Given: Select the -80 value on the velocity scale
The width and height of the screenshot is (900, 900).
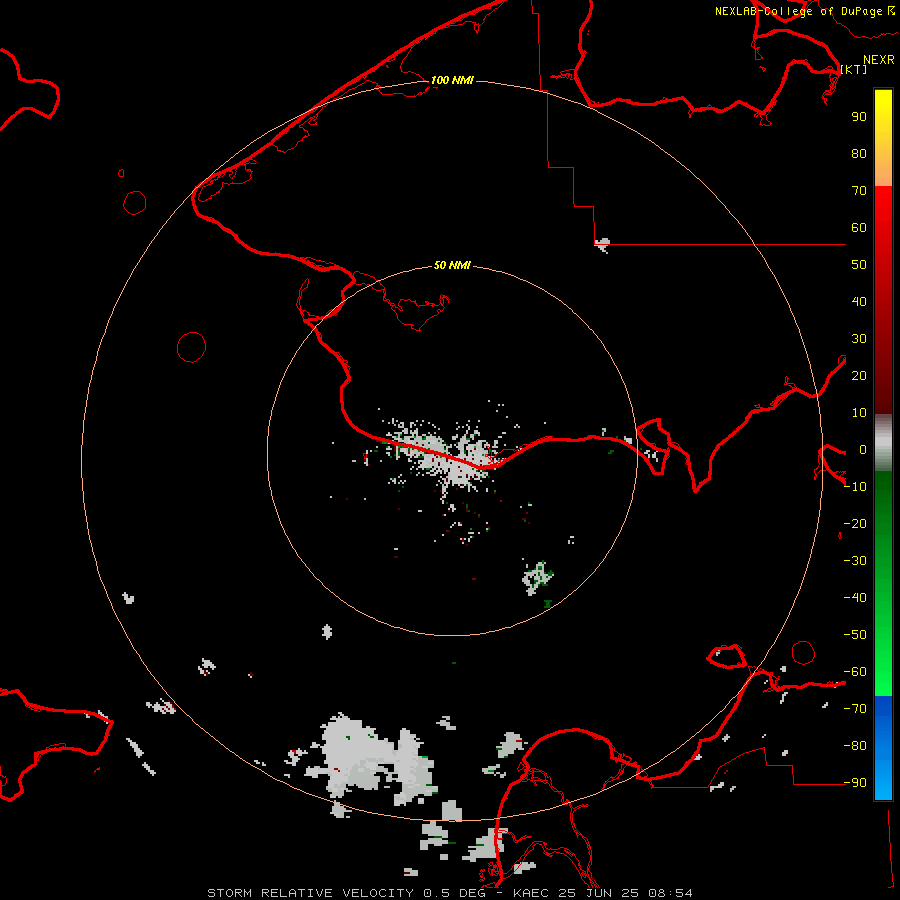Looking at the screenshot, I should tap(855, 746).
